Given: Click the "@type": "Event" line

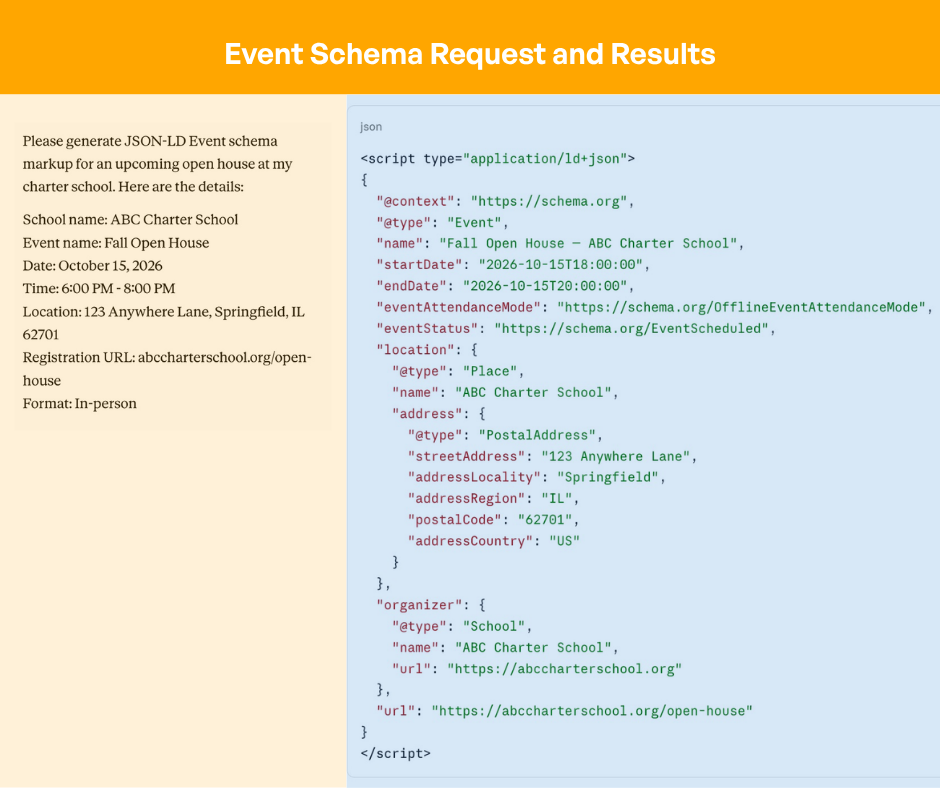Looking at the screenshot, I should click(442, 222).
